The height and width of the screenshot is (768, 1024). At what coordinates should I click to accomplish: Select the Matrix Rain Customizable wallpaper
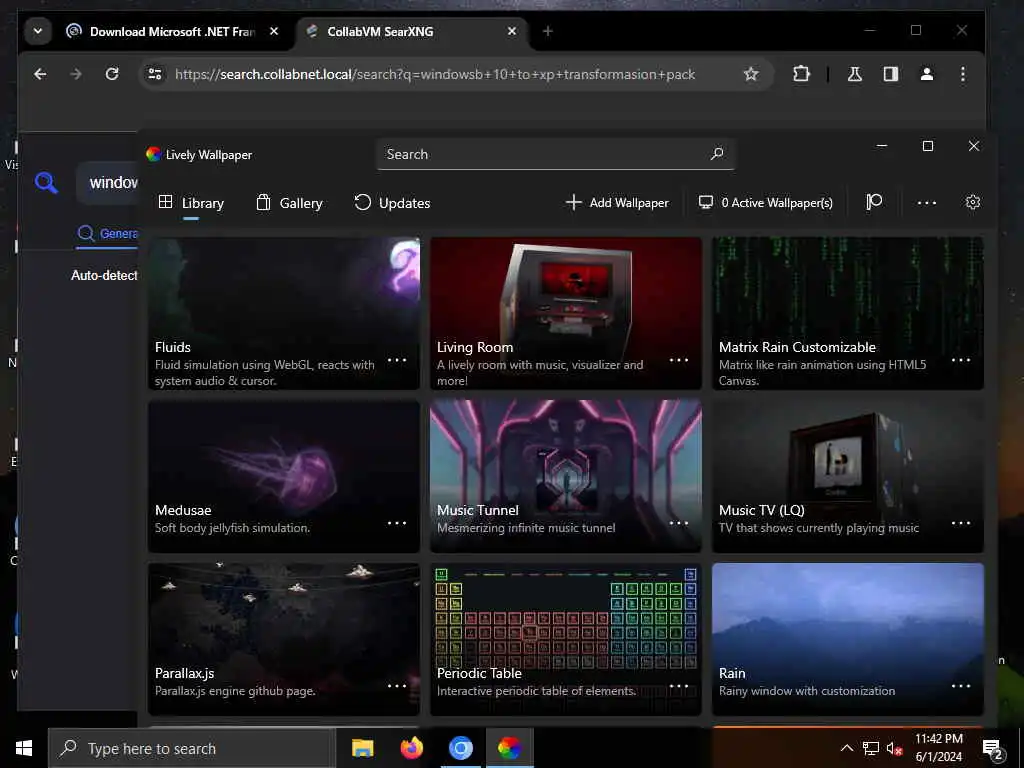coord(848,313)
